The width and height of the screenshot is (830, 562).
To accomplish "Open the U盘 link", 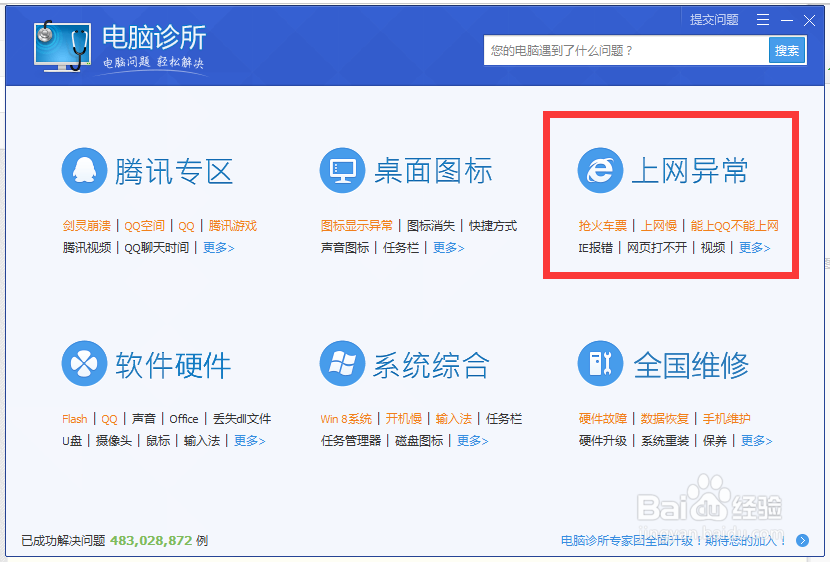I will [x=72, y=441].
